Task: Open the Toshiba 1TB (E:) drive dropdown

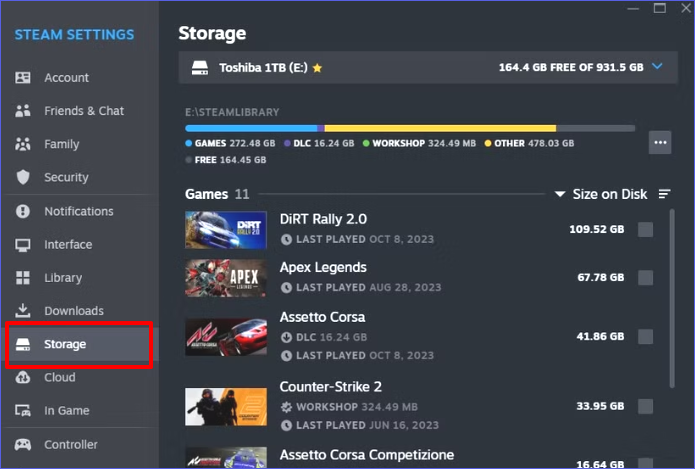Action: click(428, 67)
